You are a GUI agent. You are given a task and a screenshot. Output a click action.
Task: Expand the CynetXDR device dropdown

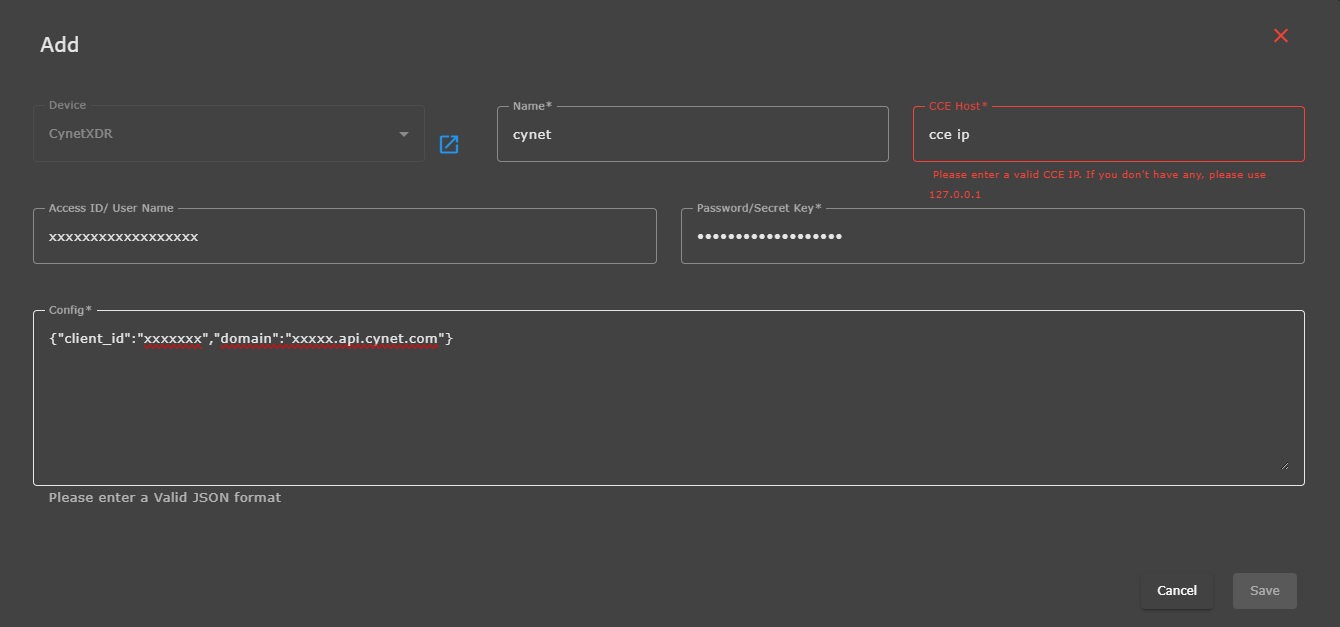coord(229,134)
